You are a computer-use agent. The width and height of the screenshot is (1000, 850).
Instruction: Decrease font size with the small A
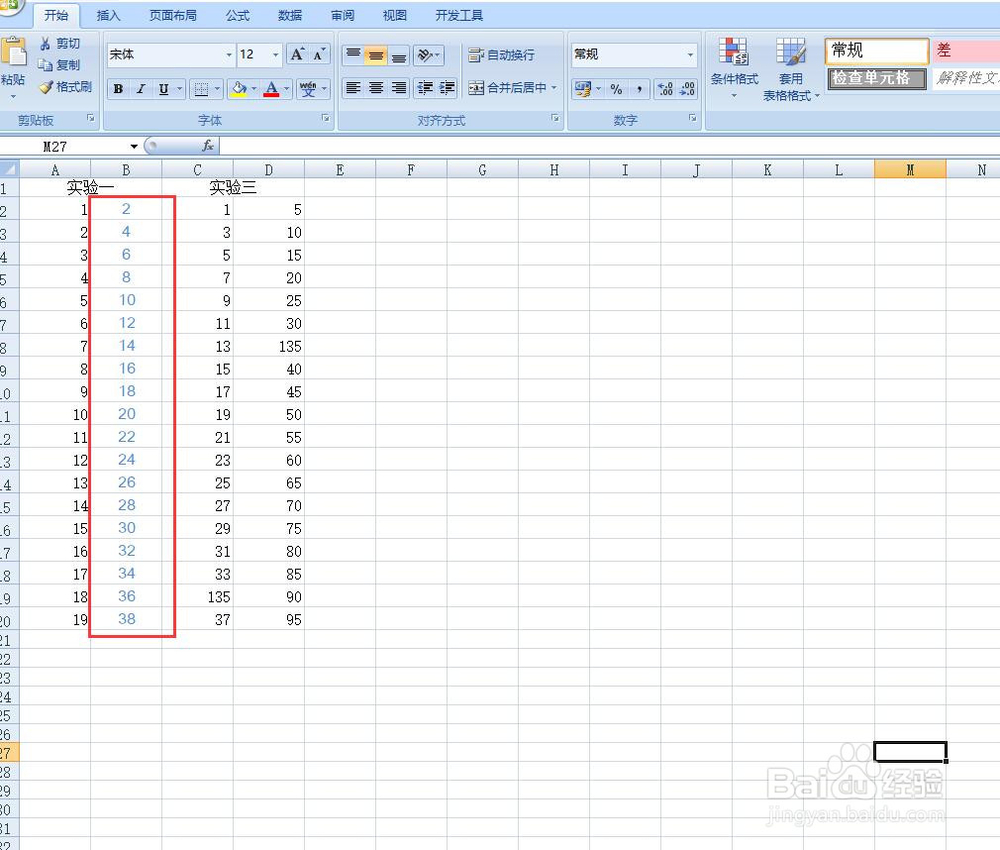point(319,54)
